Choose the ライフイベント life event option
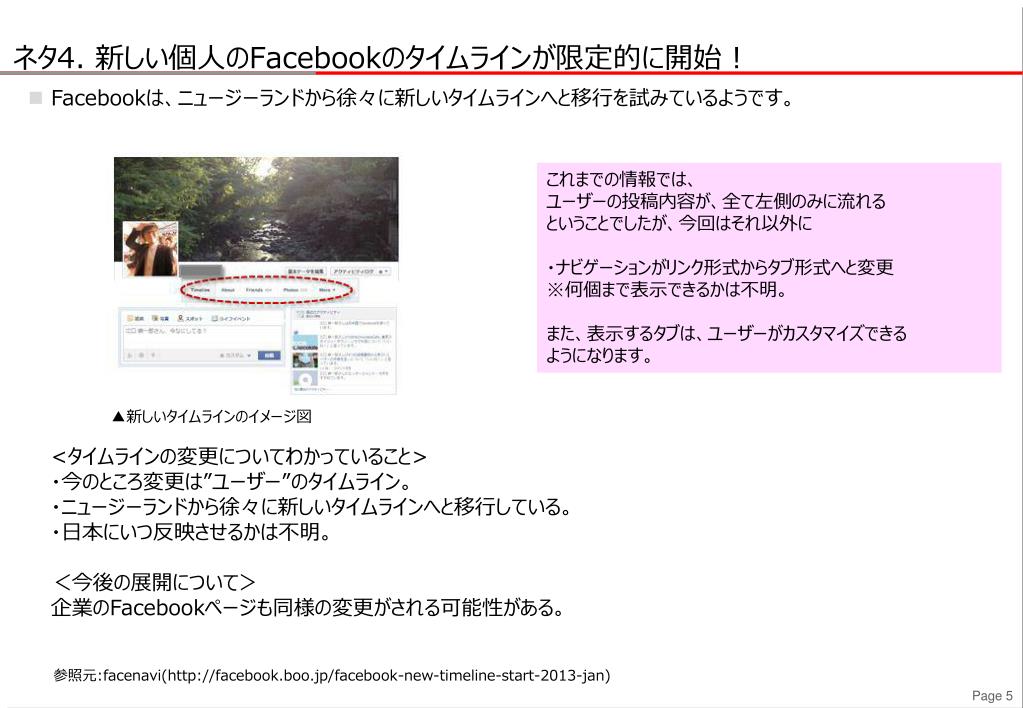The height and width of the screenshot is (708, 1023). click(x=231, y=318)
